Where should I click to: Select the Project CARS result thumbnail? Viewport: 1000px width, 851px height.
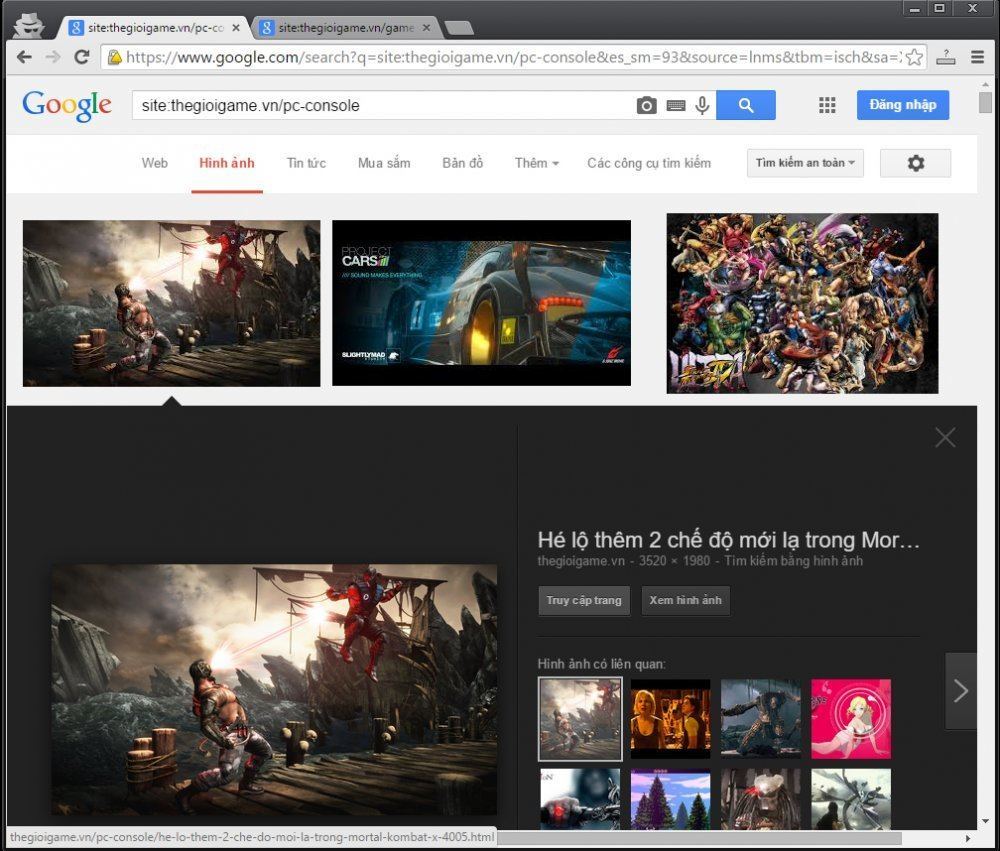click(x=482, y=304)
